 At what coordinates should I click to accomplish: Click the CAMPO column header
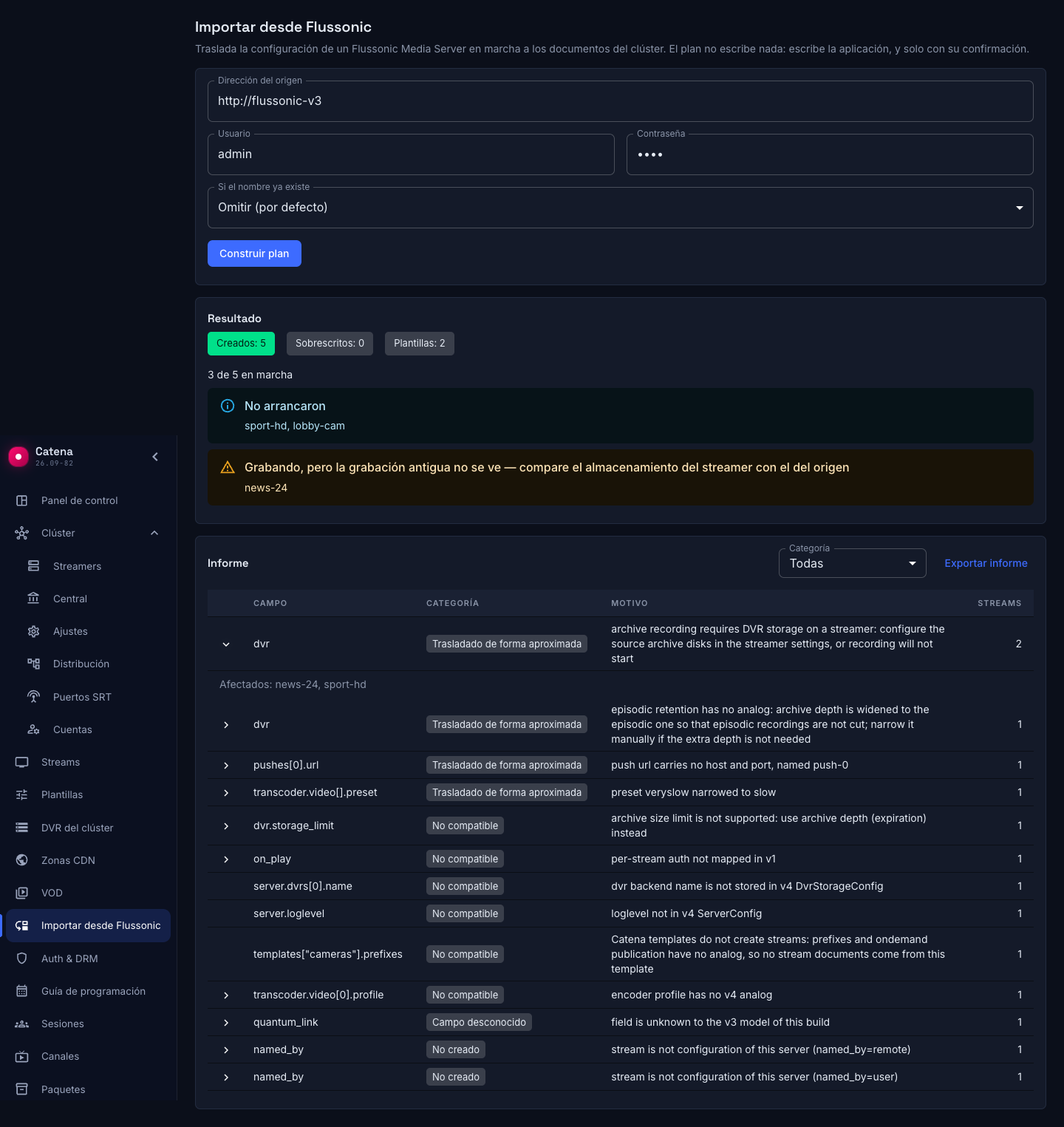(270, 603)
